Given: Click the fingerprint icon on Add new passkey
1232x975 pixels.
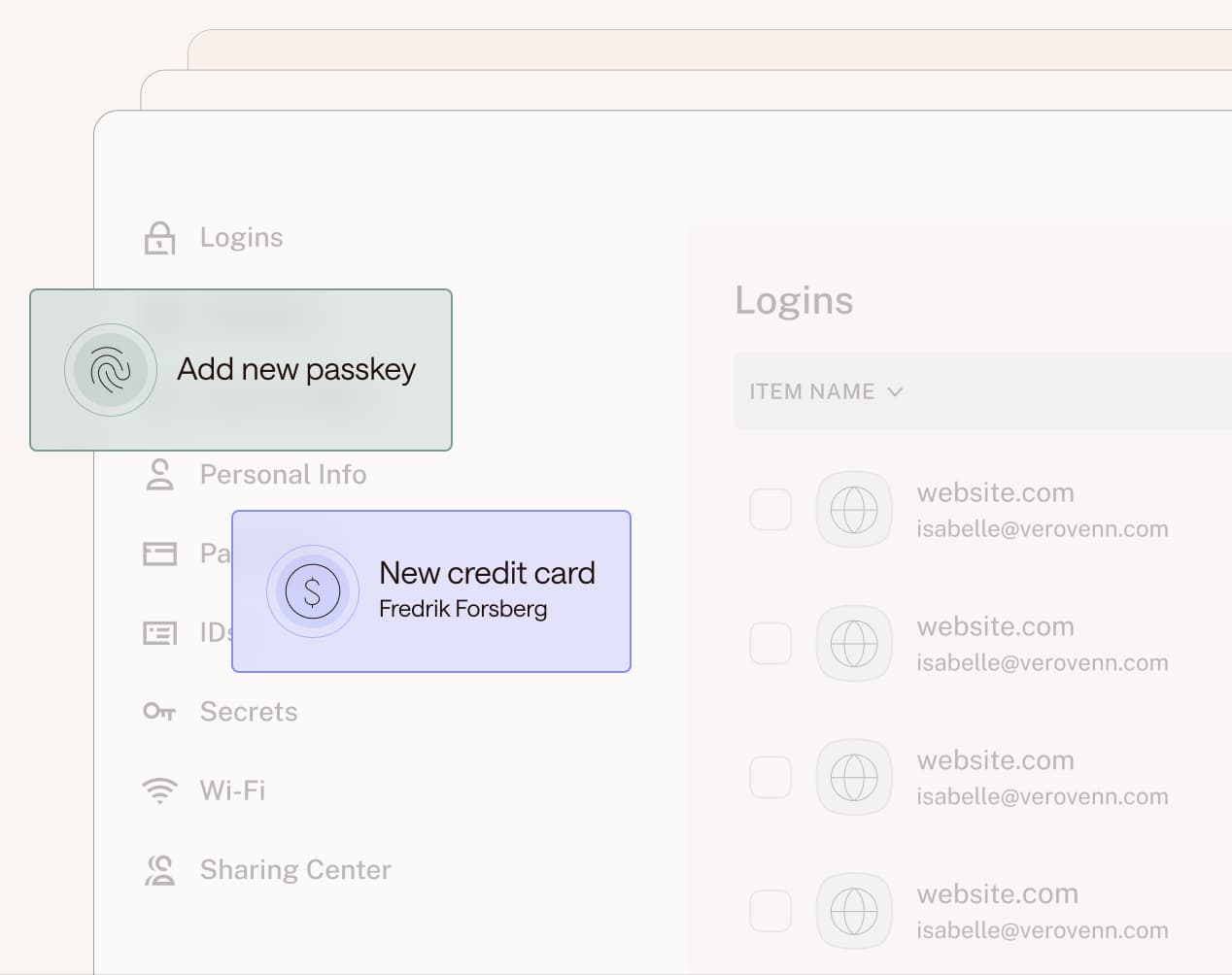Looking at the screenshot, I should pos(110,370).
